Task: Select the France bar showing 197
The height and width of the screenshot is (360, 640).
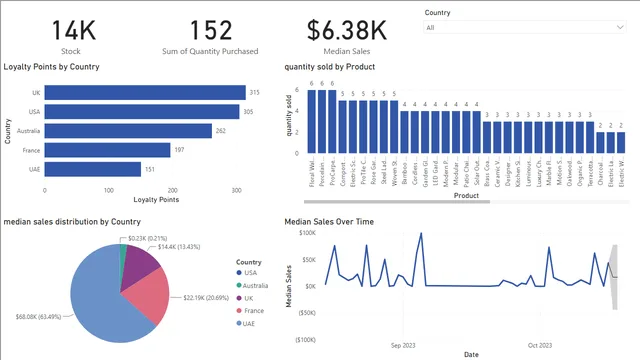Action: [107, 150]
